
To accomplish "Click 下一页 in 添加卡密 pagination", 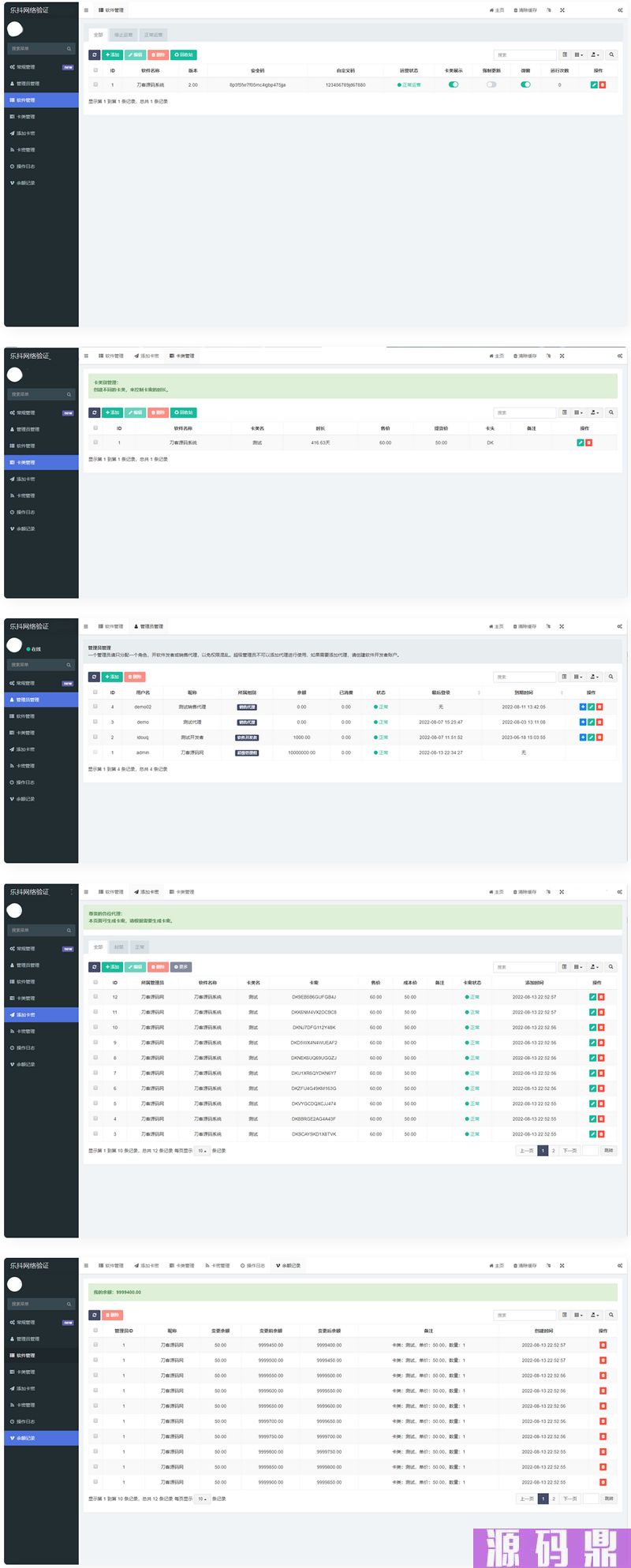I will pos(569,1151).
